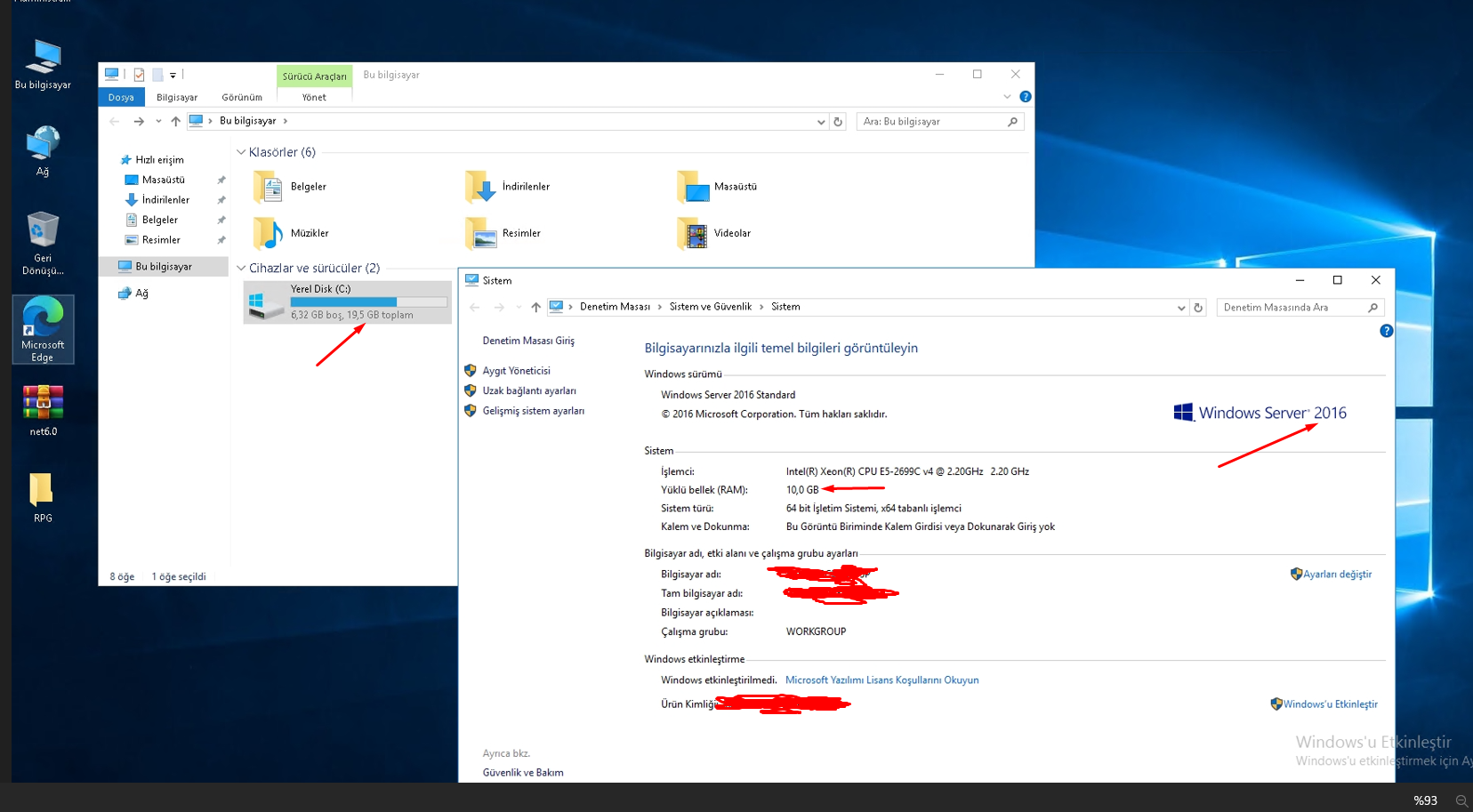
Task: Open the Sürücü Araçları contextual tab
Action: (x=315, y=76)
